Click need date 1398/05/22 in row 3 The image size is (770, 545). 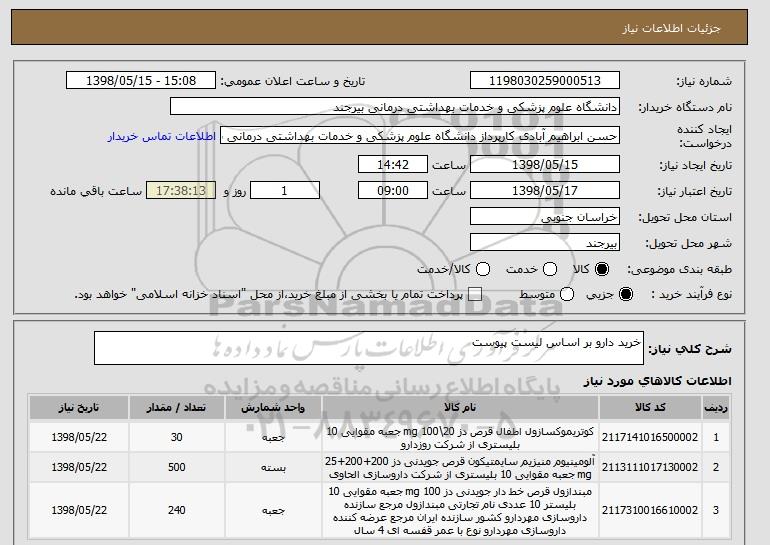79,510
